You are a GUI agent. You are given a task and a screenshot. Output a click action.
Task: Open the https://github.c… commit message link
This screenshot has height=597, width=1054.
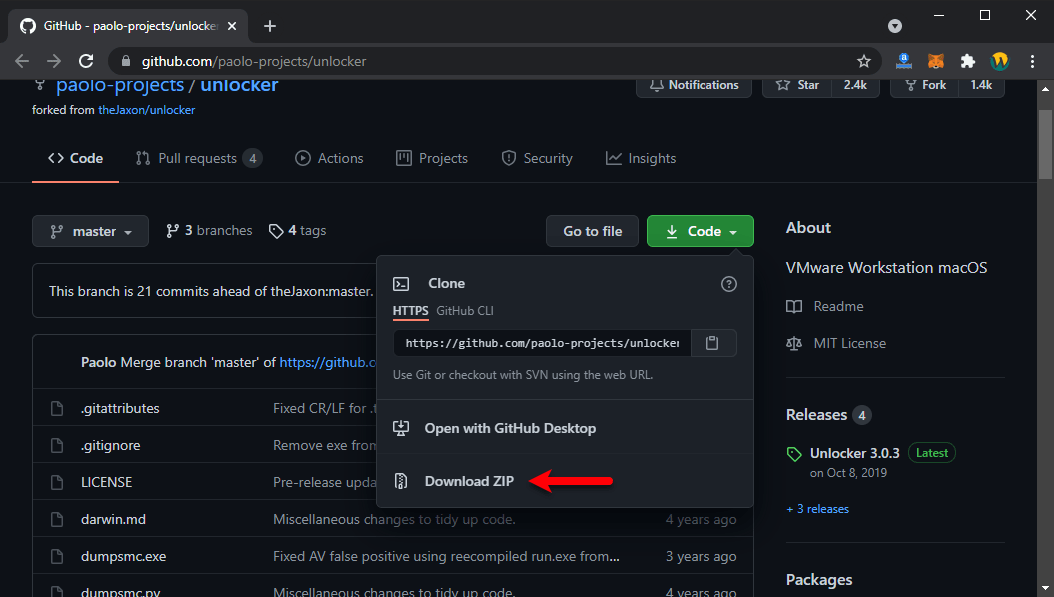[327, 362]
